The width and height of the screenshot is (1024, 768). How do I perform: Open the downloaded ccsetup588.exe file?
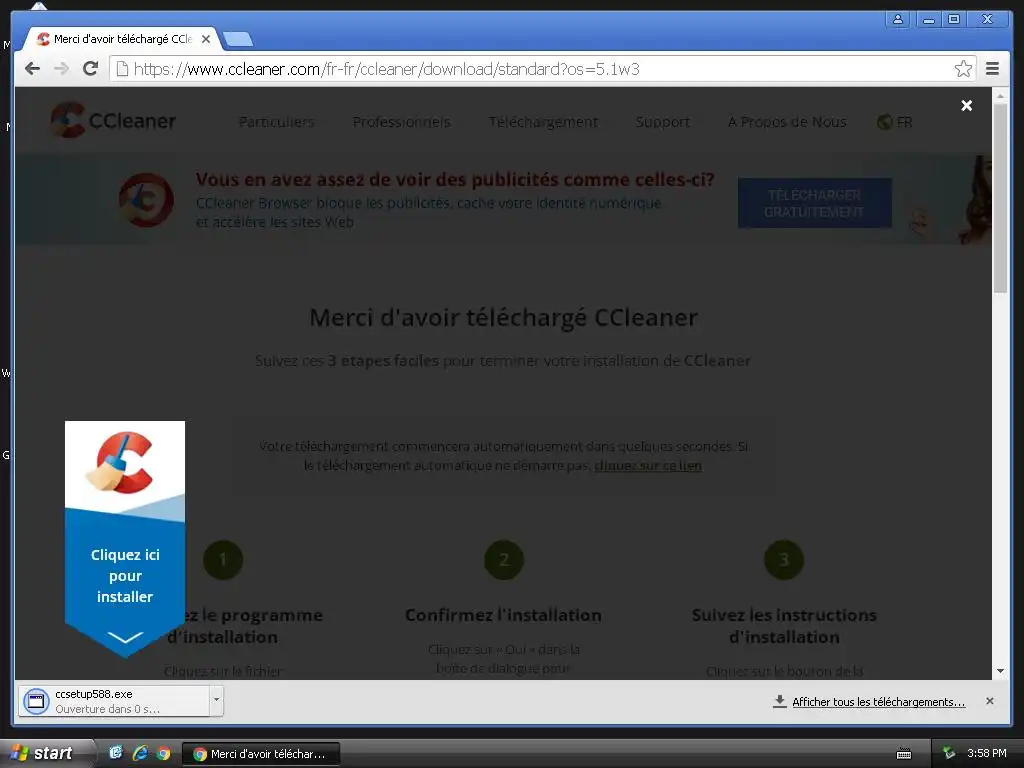pyautogui.click(x=114, y=701)
